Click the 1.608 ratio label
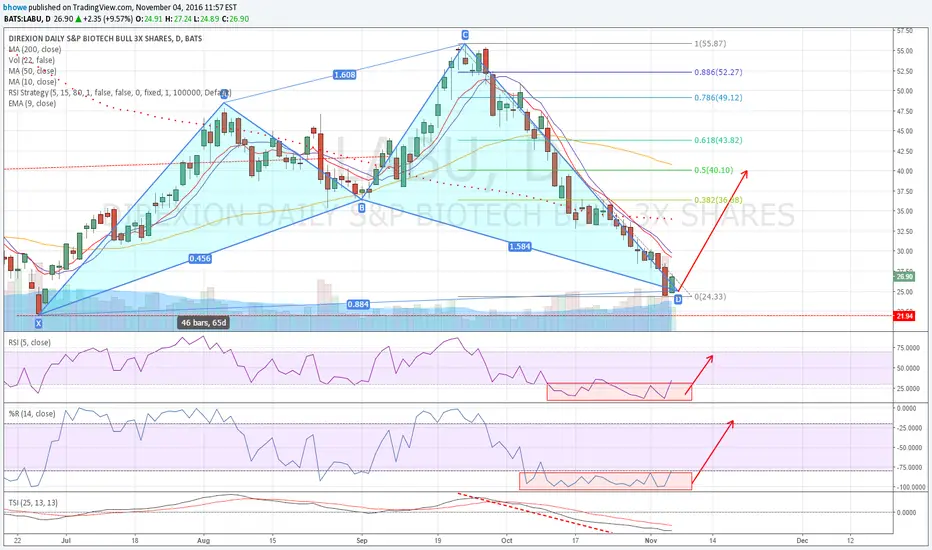Image resolution: width=932 pixels, height=550 pixels. (x=344, y=75)
